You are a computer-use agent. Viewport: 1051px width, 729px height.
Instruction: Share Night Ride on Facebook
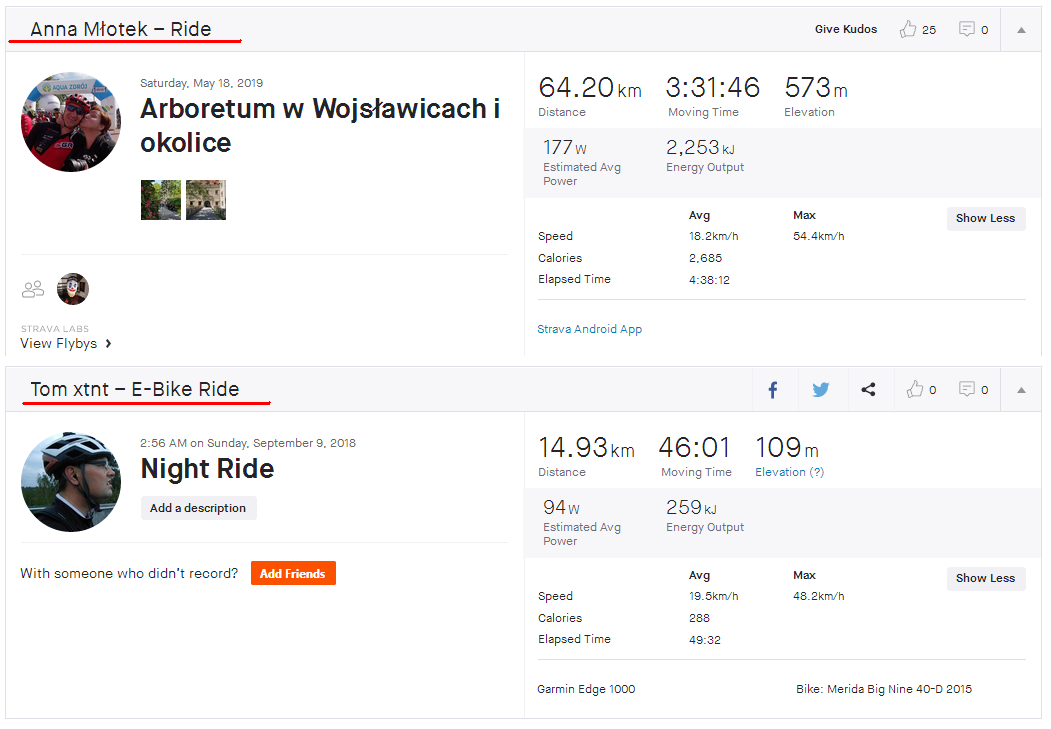click(x=773, y=390)
